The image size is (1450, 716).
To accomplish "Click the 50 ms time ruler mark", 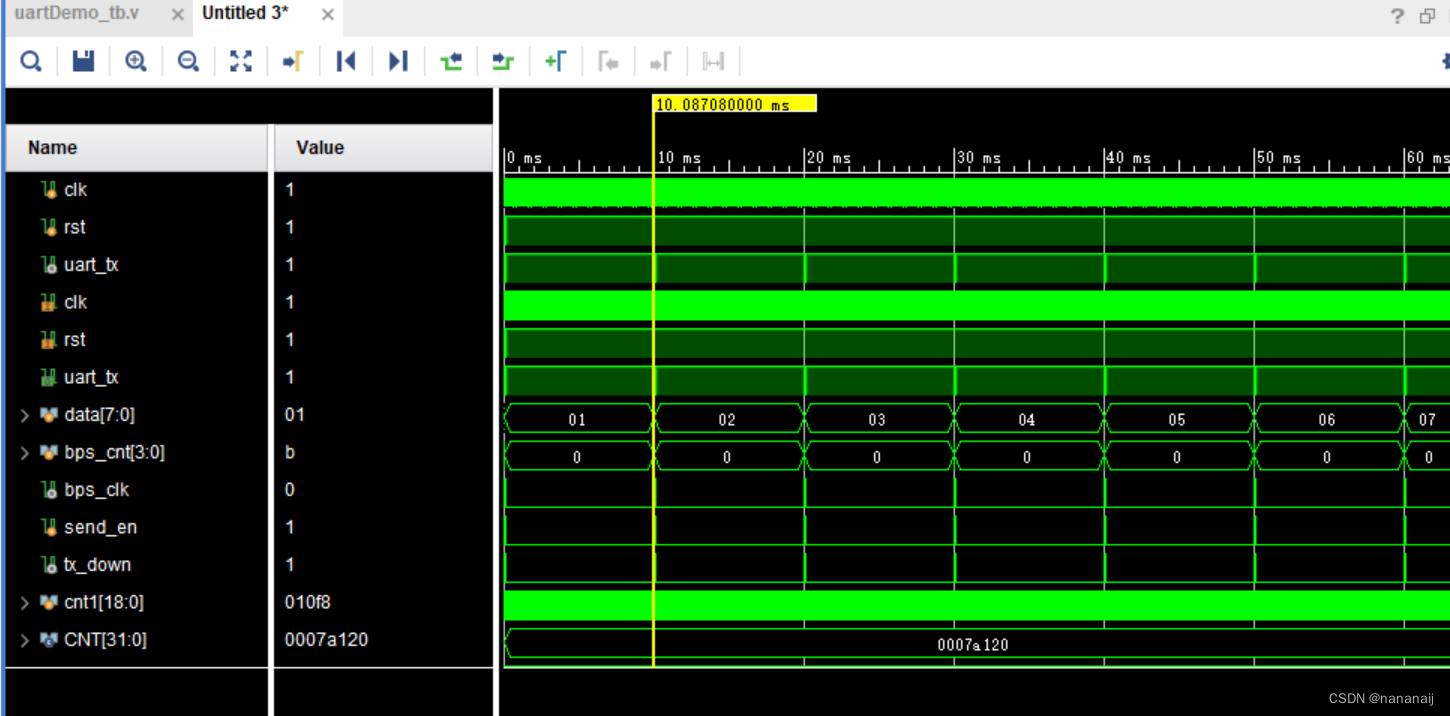I will 1278,158.
